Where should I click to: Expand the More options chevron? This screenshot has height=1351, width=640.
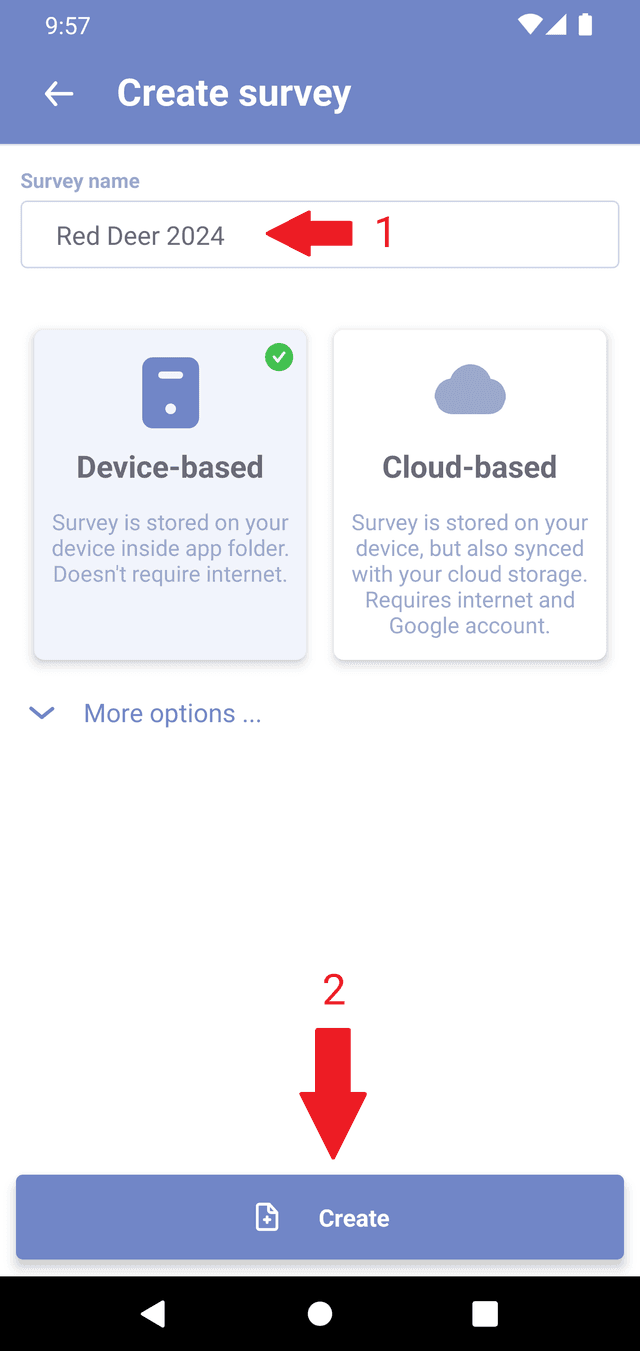(42, 713)
